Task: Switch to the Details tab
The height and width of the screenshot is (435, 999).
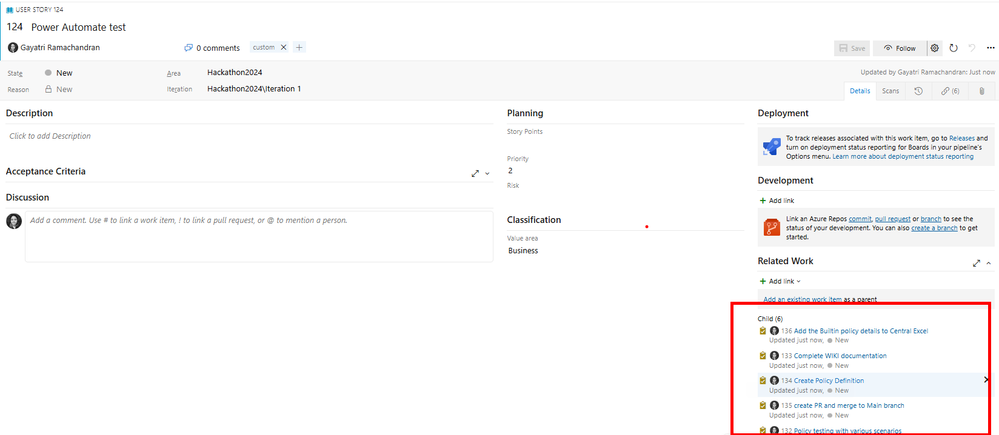Action: (x=859, y=91)
